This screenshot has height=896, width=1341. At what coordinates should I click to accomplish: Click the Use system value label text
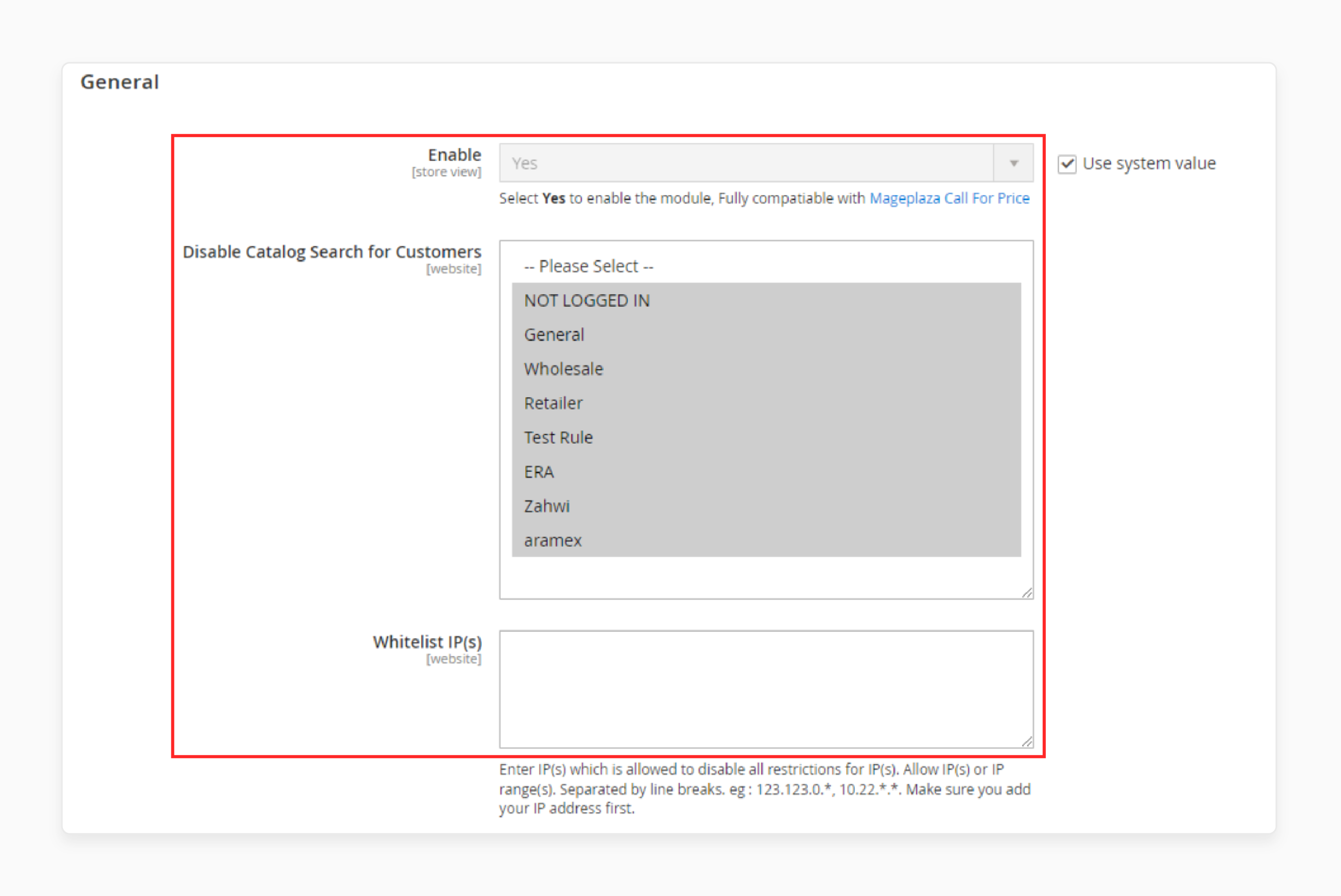[x=1149, y=163]
